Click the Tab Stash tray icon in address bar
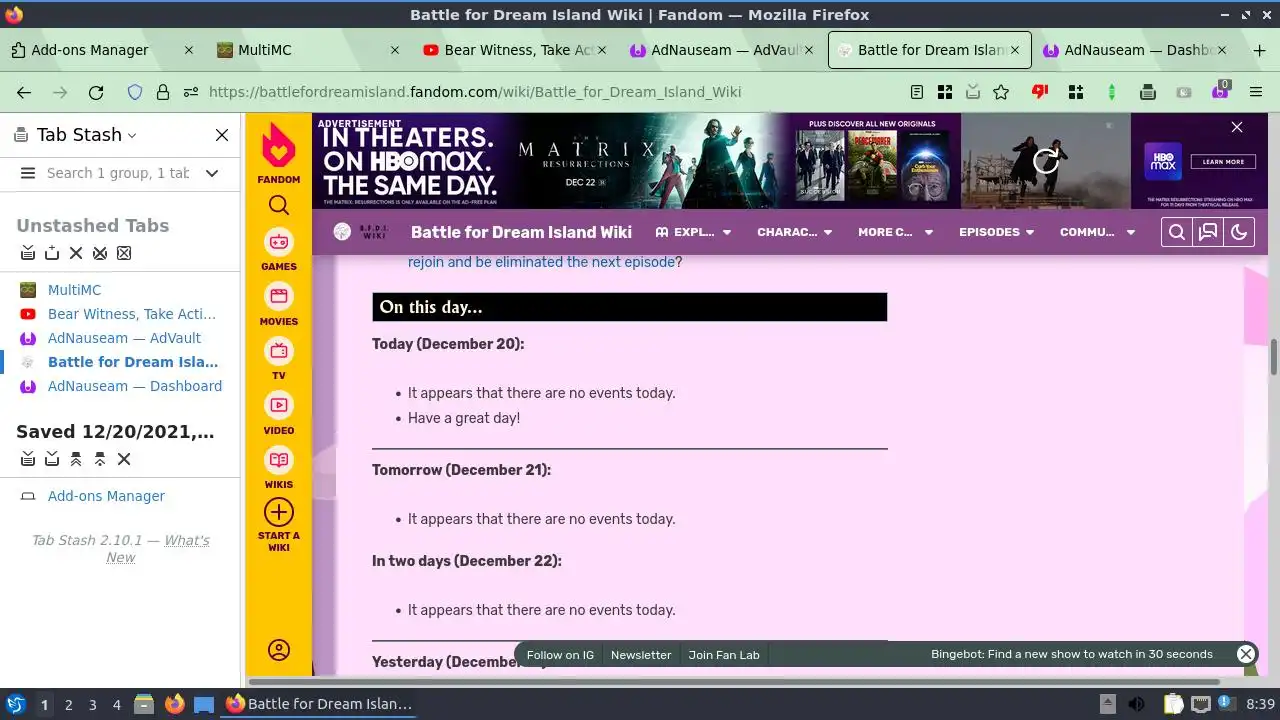 [x=973, y=92]
